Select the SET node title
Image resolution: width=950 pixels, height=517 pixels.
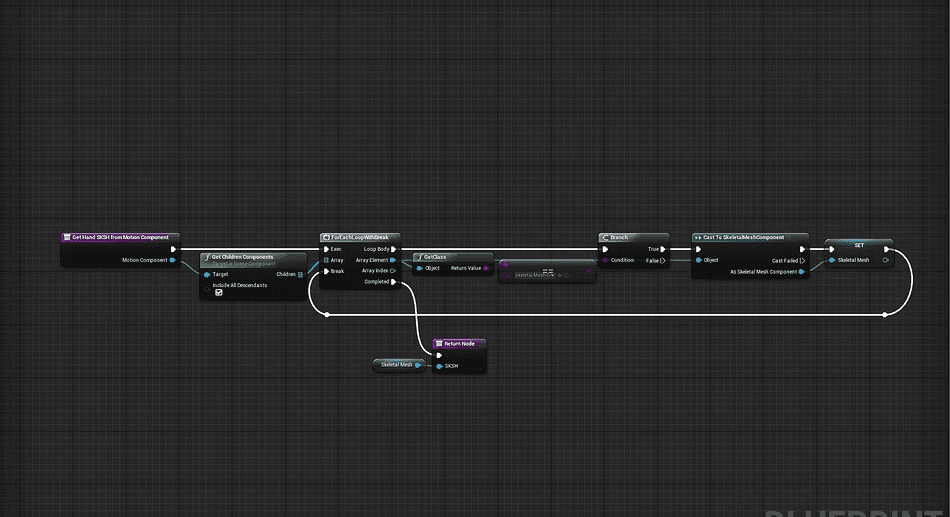(x=859, y=245)
